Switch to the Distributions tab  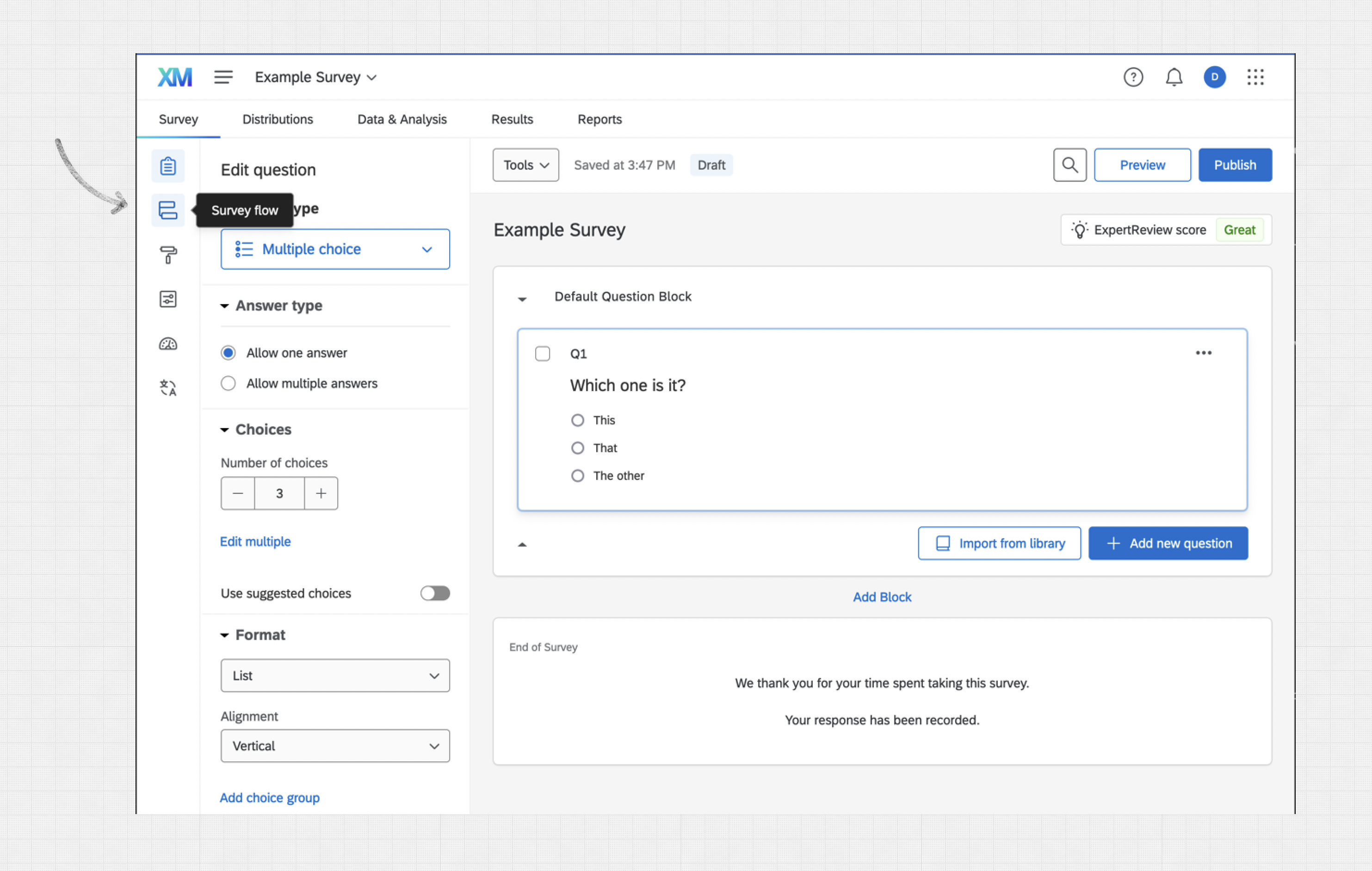[x=278, y=119]
